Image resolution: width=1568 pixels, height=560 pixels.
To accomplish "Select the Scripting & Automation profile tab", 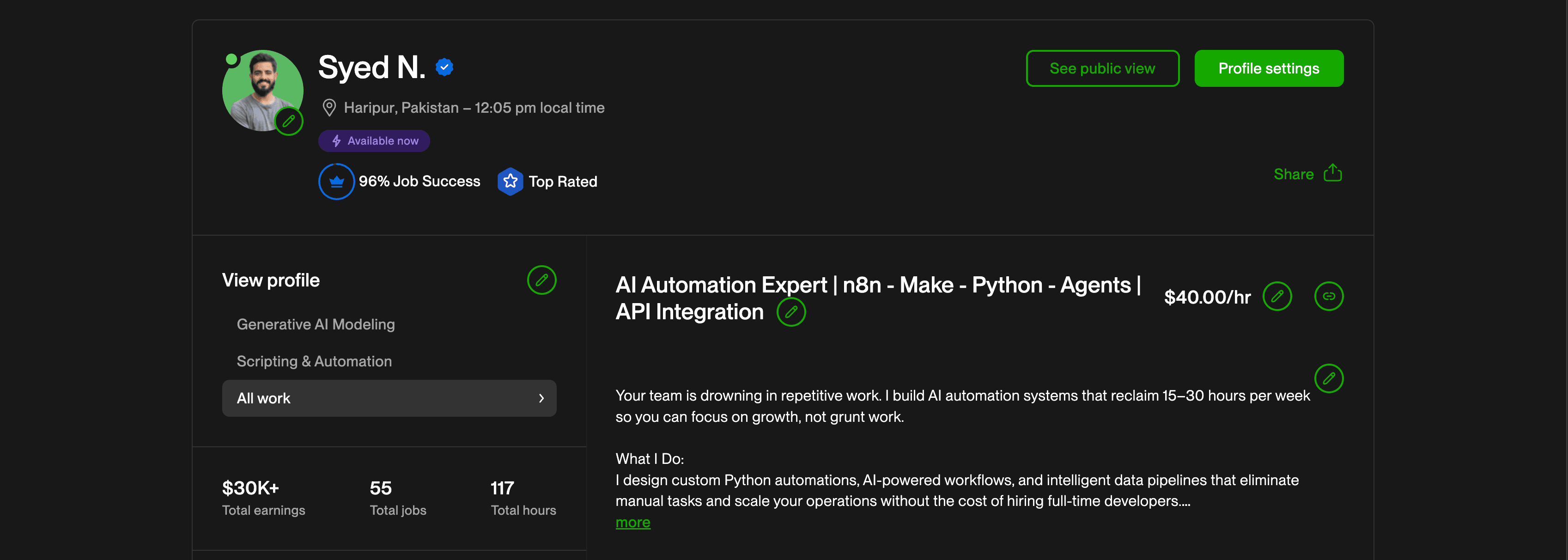I will (314, 361).
